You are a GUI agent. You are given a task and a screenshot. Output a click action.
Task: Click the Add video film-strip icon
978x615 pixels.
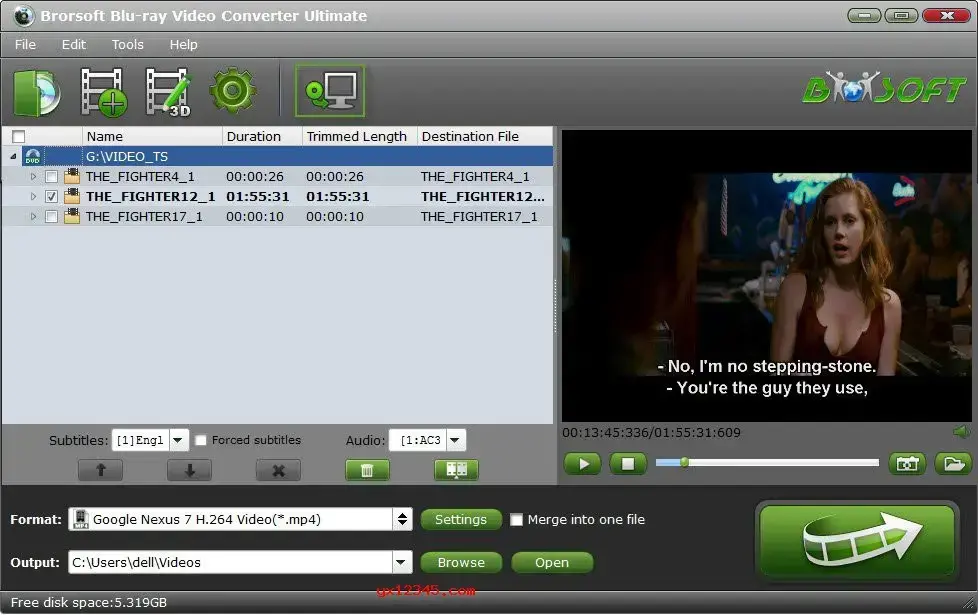(104, 93)
